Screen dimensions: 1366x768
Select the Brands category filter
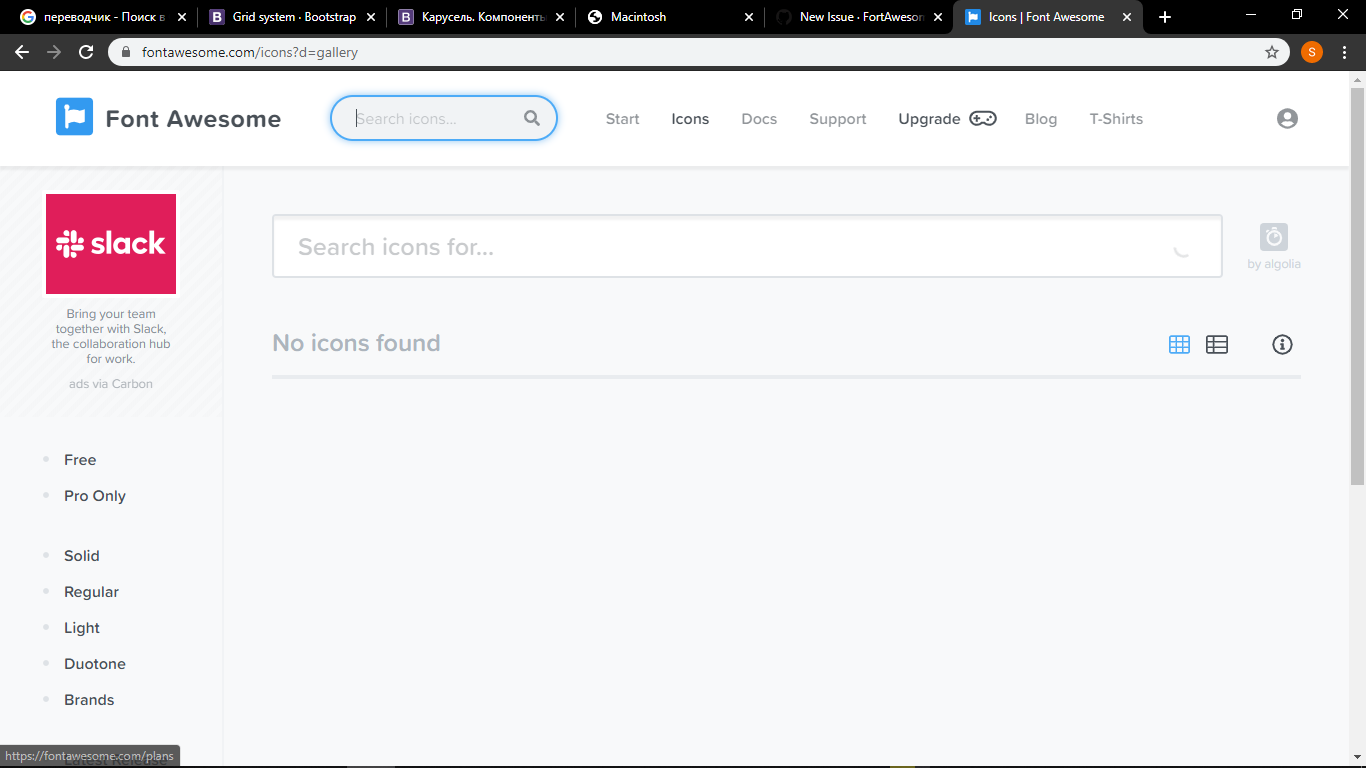88,699
